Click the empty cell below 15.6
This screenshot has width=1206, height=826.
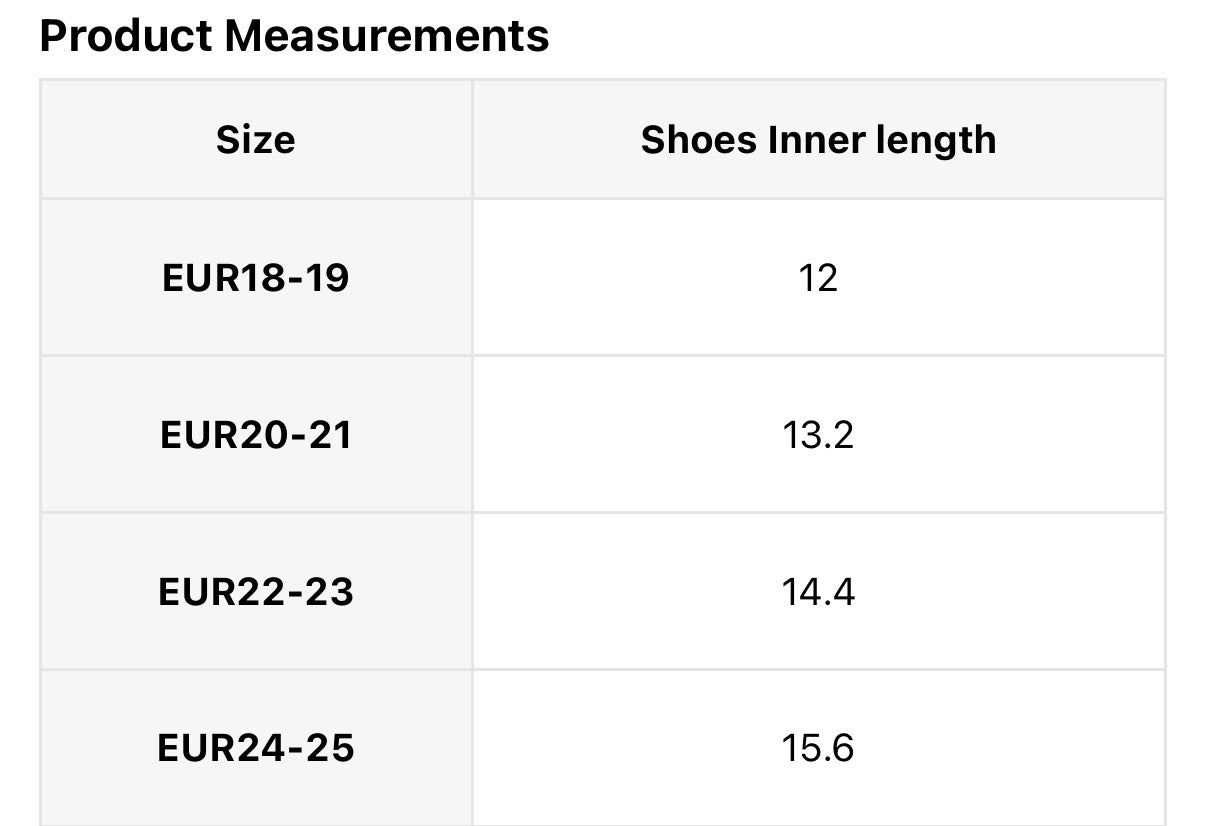click(818, 810)
